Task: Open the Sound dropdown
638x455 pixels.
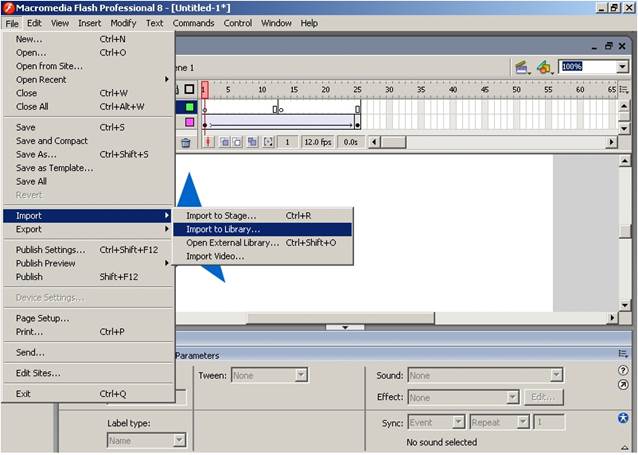Action: pos(485,375)
